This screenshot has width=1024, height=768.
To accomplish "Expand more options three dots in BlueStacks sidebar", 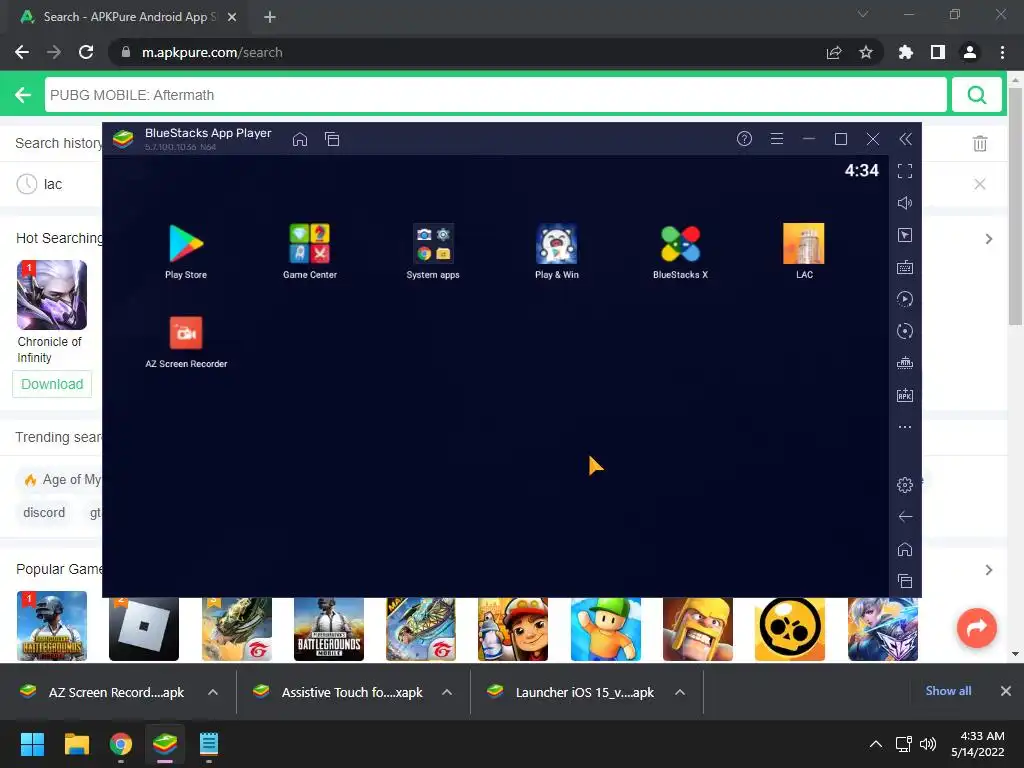I will click(x=905, y=427).
